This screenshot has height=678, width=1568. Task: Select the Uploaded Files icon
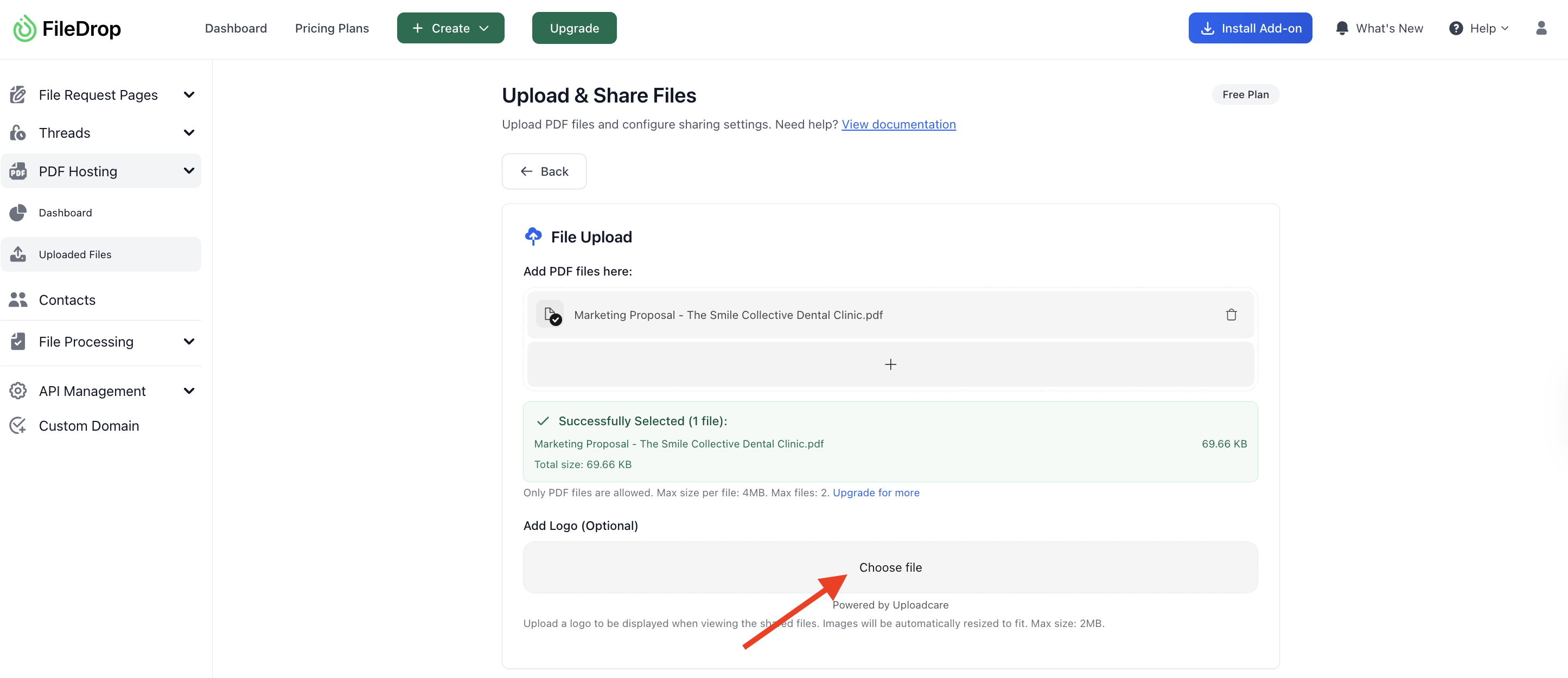[18, 254]
